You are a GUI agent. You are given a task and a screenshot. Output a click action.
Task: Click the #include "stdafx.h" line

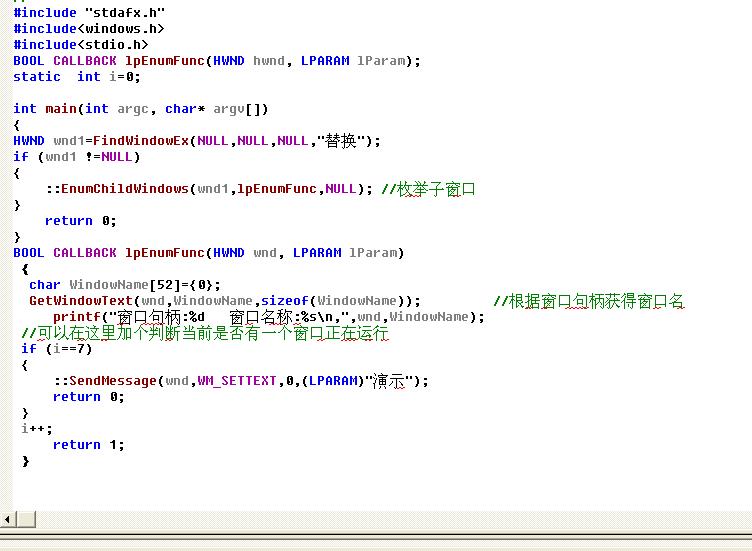coord(89,12)
